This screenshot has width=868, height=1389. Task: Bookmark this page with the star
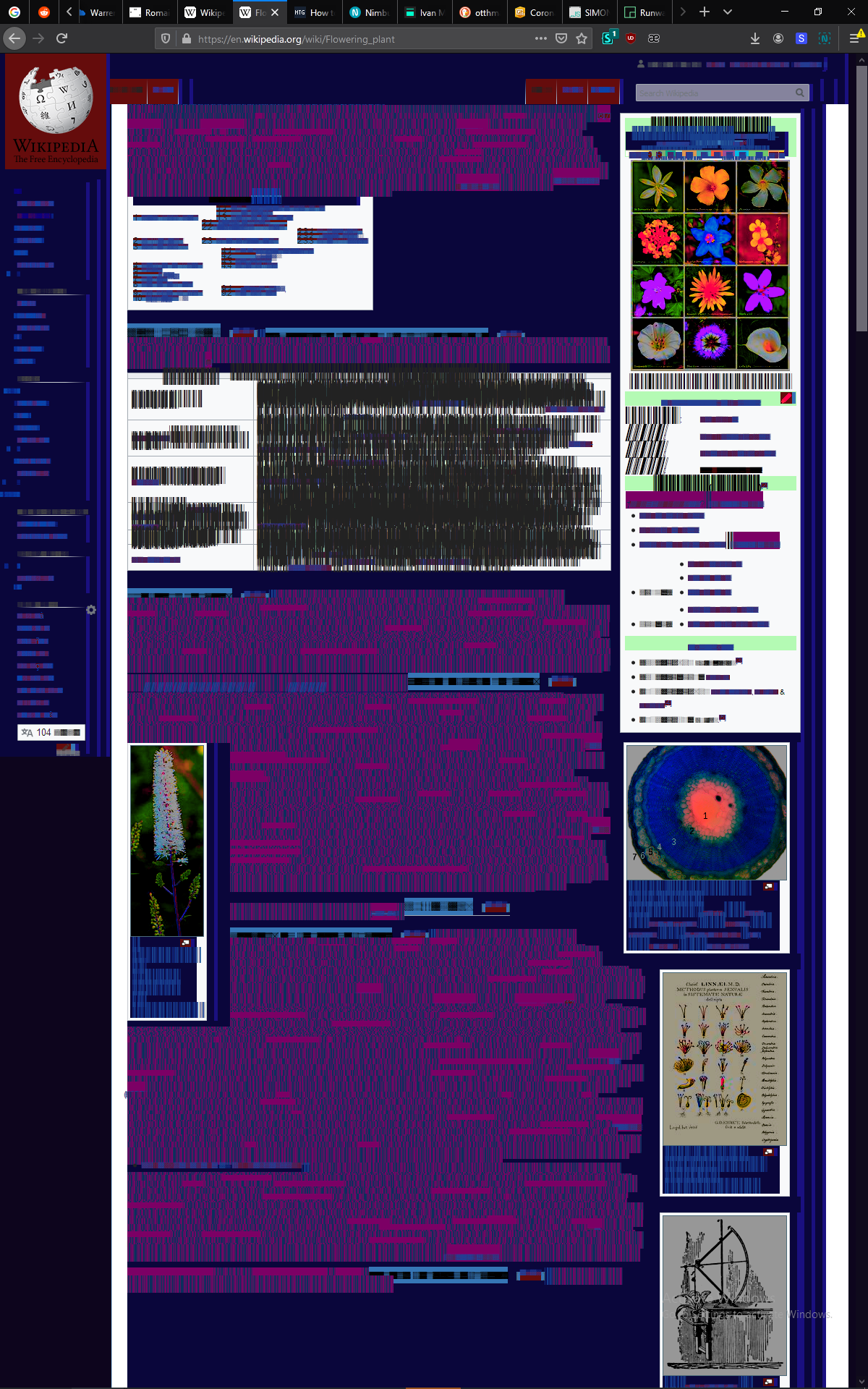[582, 38]
